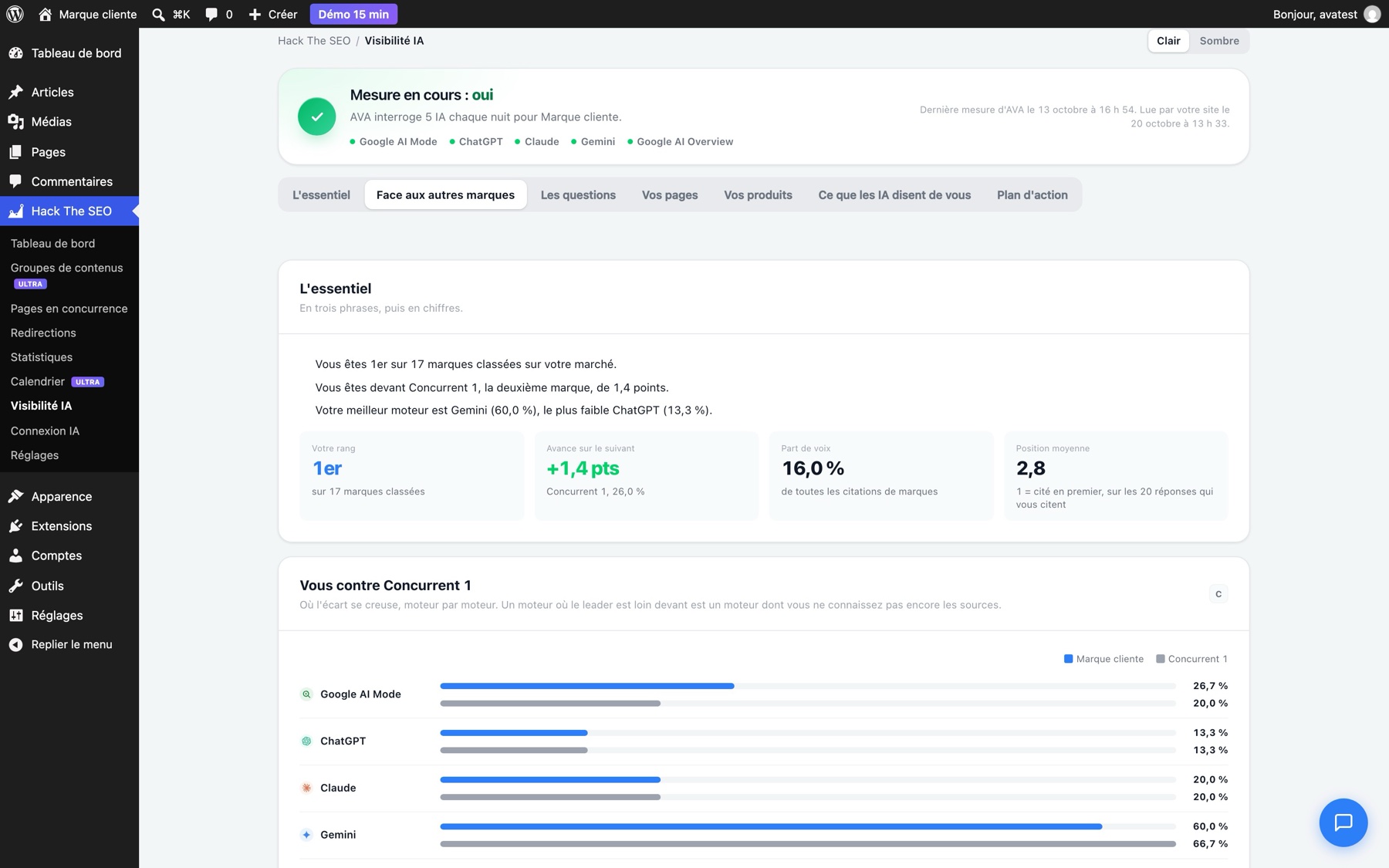Open the search magnifier icon
This screenshot has height=868, width=1389.
[x=158, y=14]
